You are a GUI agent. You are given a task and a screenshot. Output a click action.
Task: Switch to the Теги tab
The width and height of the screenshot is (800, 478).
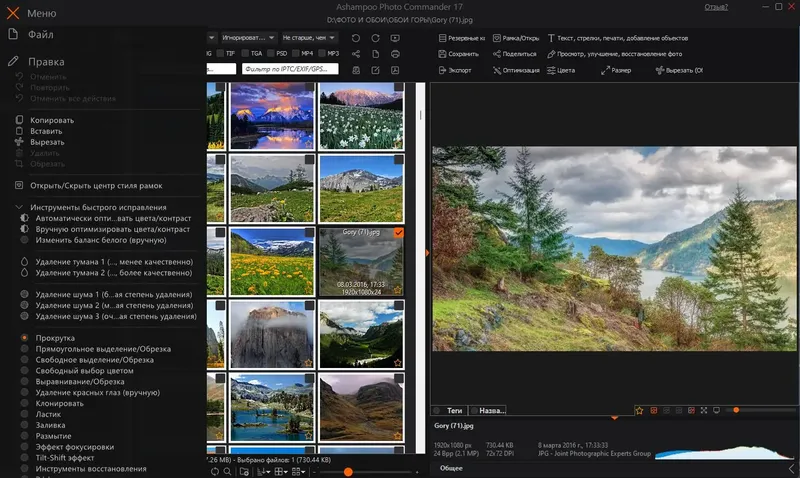coord(452,410)
